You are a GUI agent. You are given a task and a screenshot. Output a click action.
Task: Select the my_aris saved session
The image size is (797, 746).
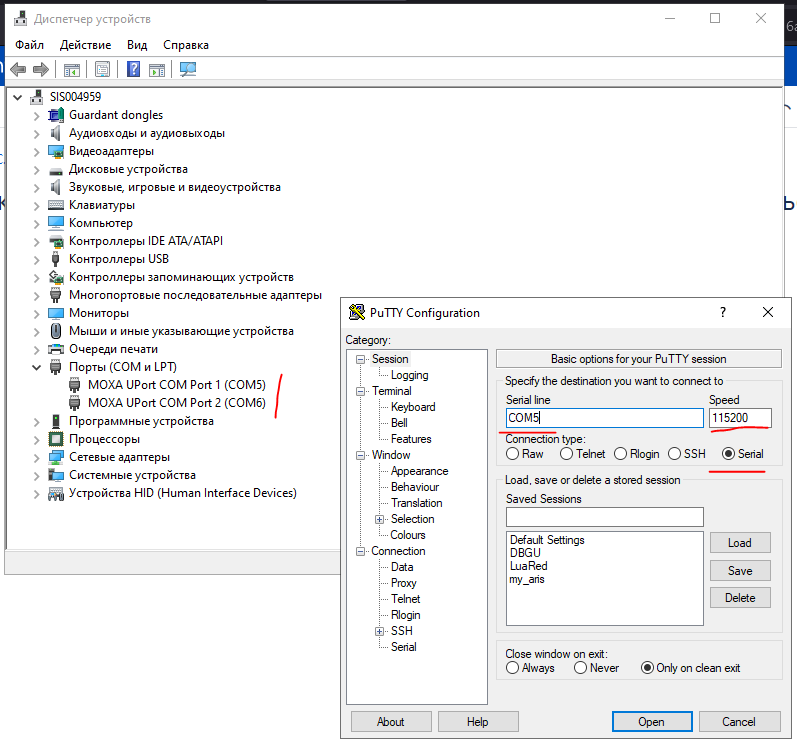click(x=527, y=579)
